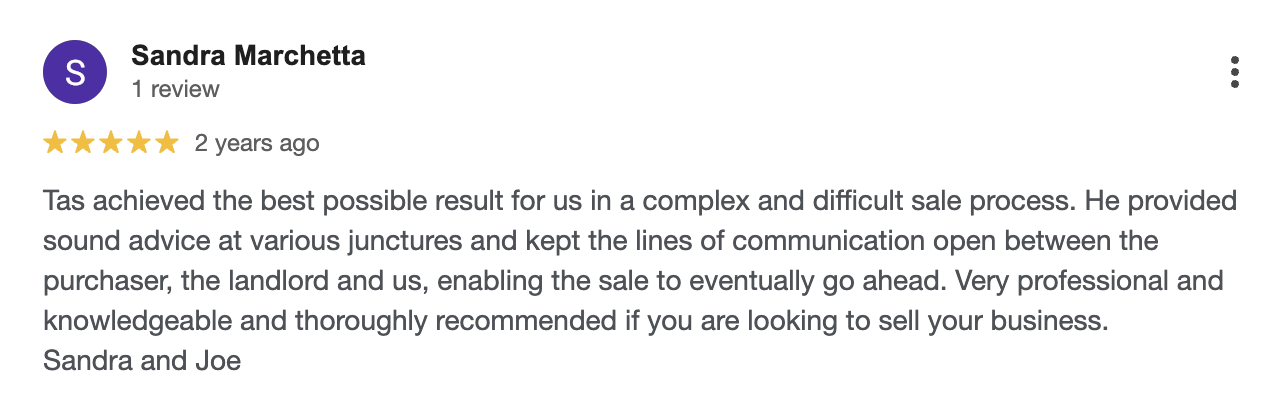Click the word "Tas" starting the review
The height and width of the screenshot is (406, 1282).
click(x=60, y=201)
